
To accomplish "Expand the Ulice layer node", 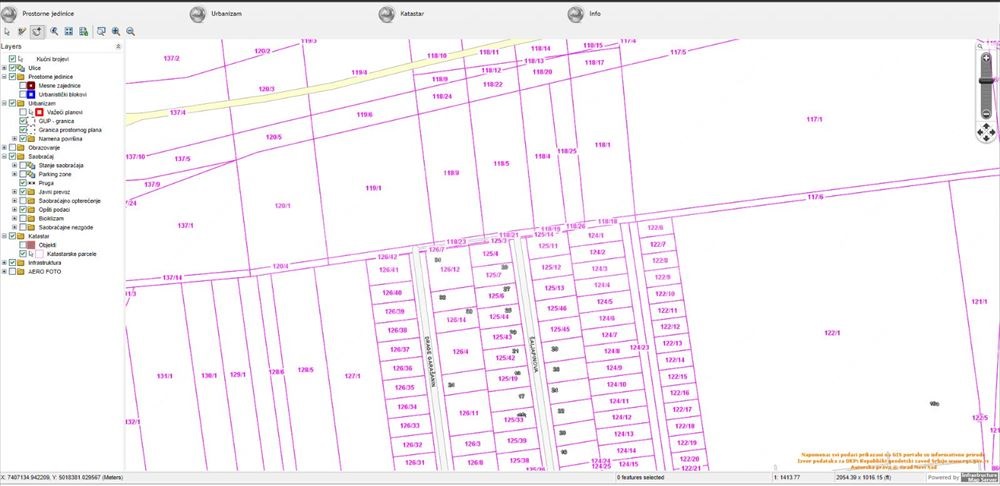I will click(x=4, y=68).
